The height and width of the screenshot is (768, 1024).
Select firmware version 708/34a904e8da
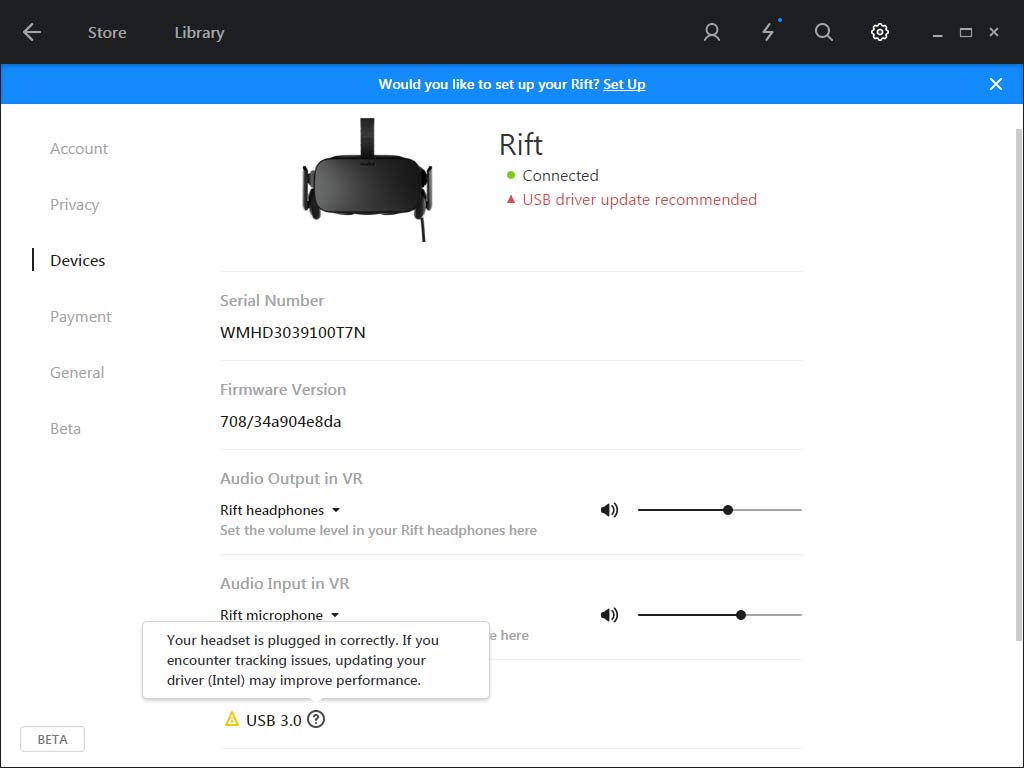pyautogui.click(x=280, y=421)
